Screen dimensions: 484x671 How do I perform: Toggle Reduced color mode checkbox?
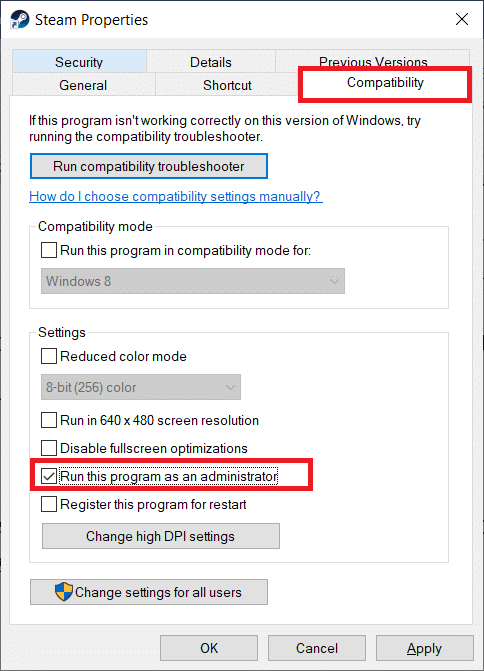click(x=49, y=356)
